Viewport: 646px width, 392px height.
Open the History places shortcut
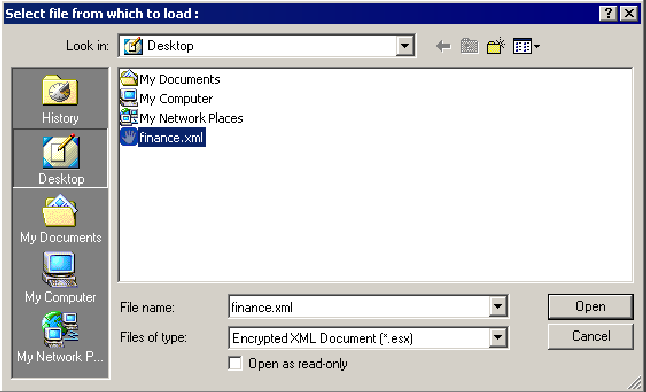click(60, 99)
